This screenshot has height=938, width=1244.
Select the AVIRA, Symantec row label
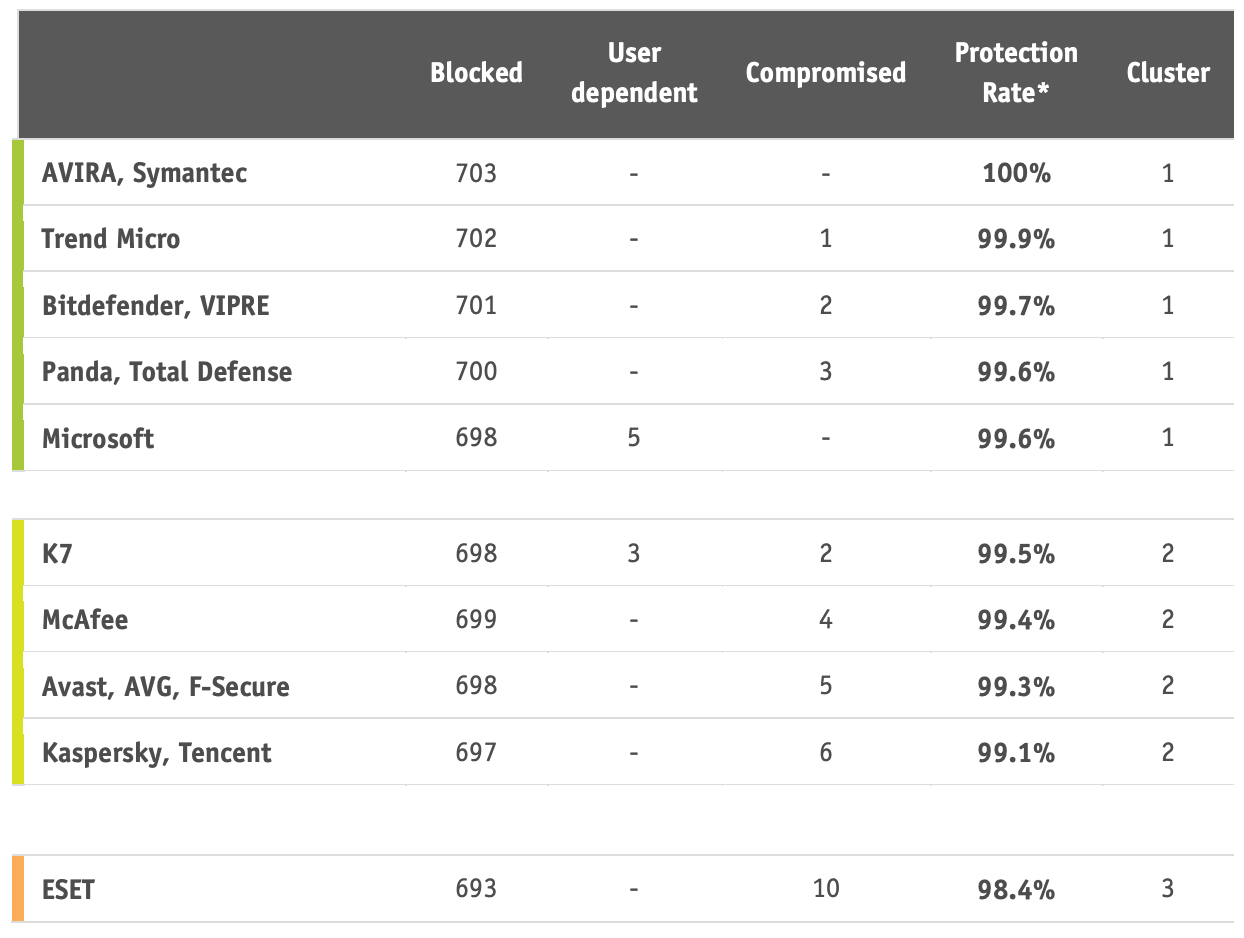pyautogui.click(x=144, y=173)
